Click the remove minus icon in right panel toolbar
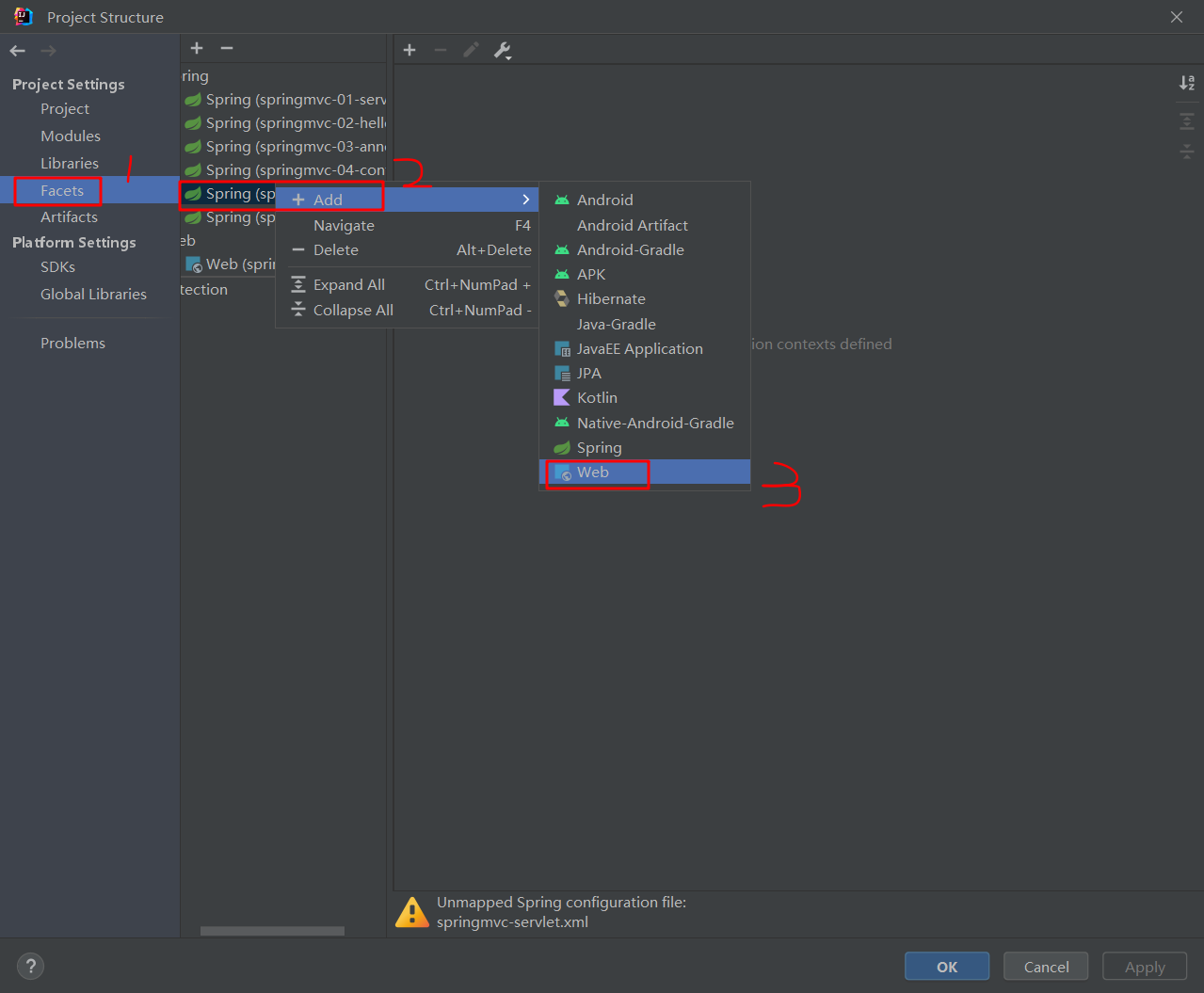The width and height of the screenshot is (1204, 993). (441, 50)
